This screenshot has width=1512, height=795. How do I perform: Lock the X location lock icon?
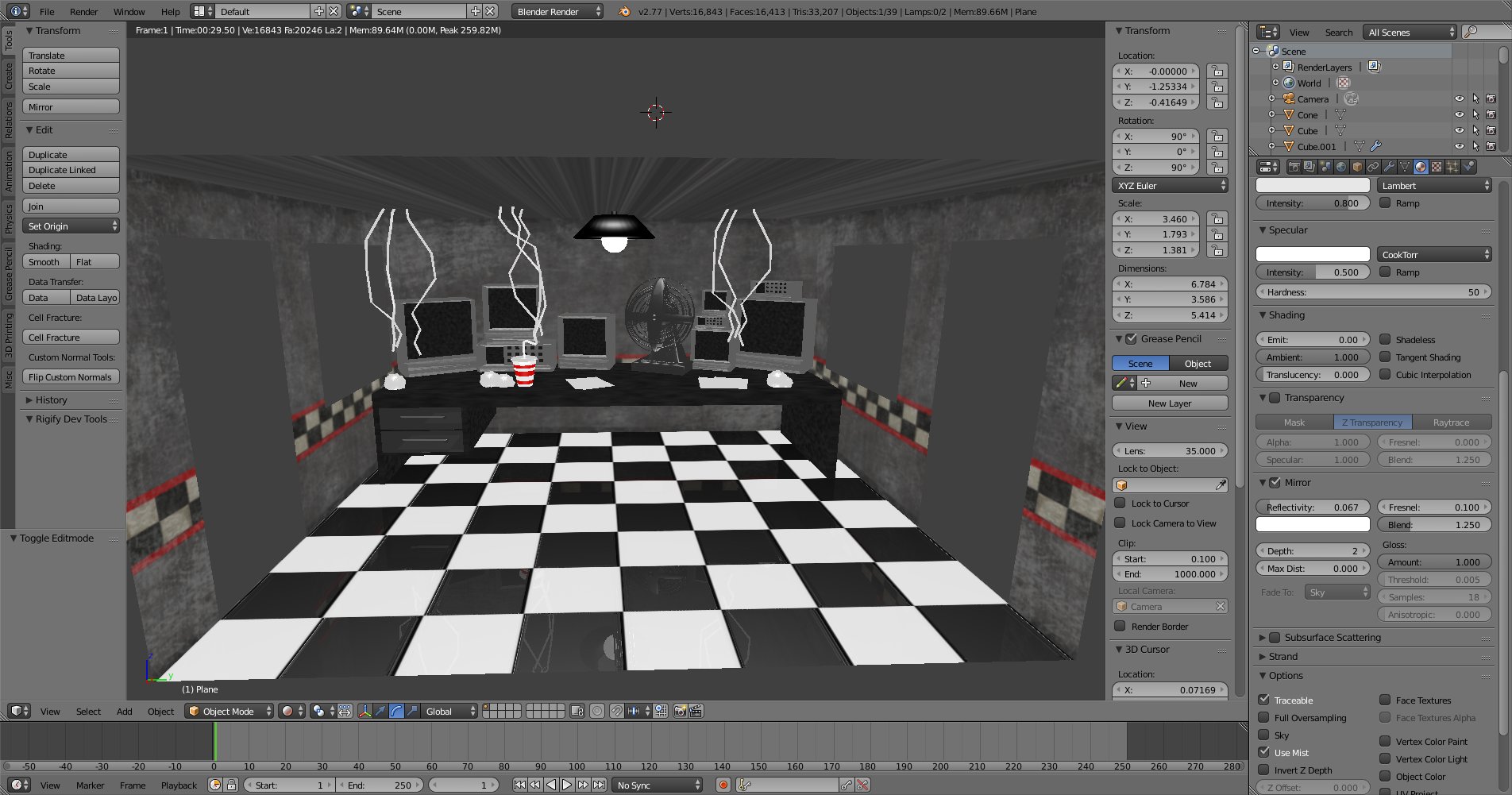click(1217, 71)
